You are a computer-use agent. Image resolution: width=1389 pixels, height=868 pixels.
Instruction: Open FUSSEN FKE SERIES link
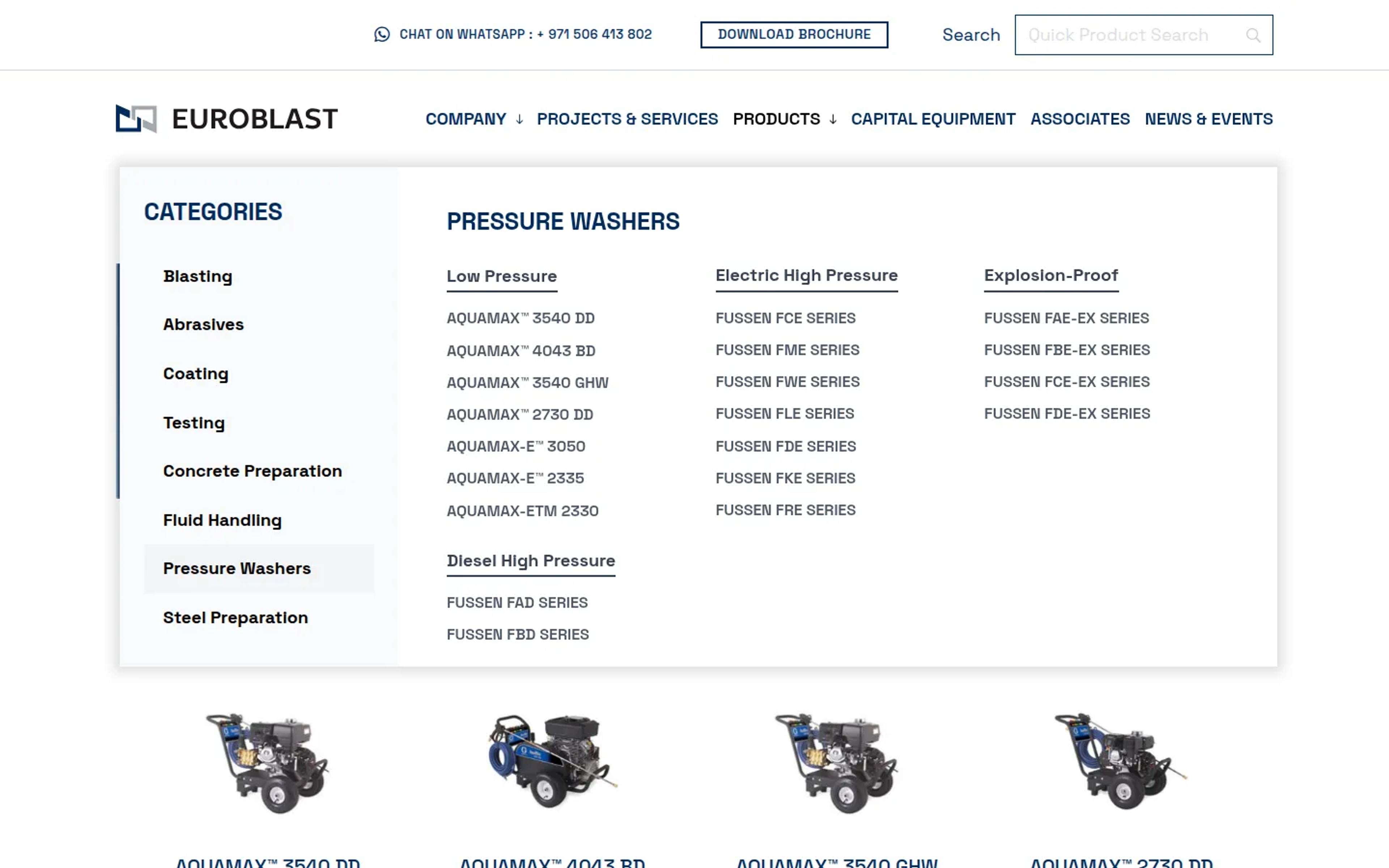[785, 478]
